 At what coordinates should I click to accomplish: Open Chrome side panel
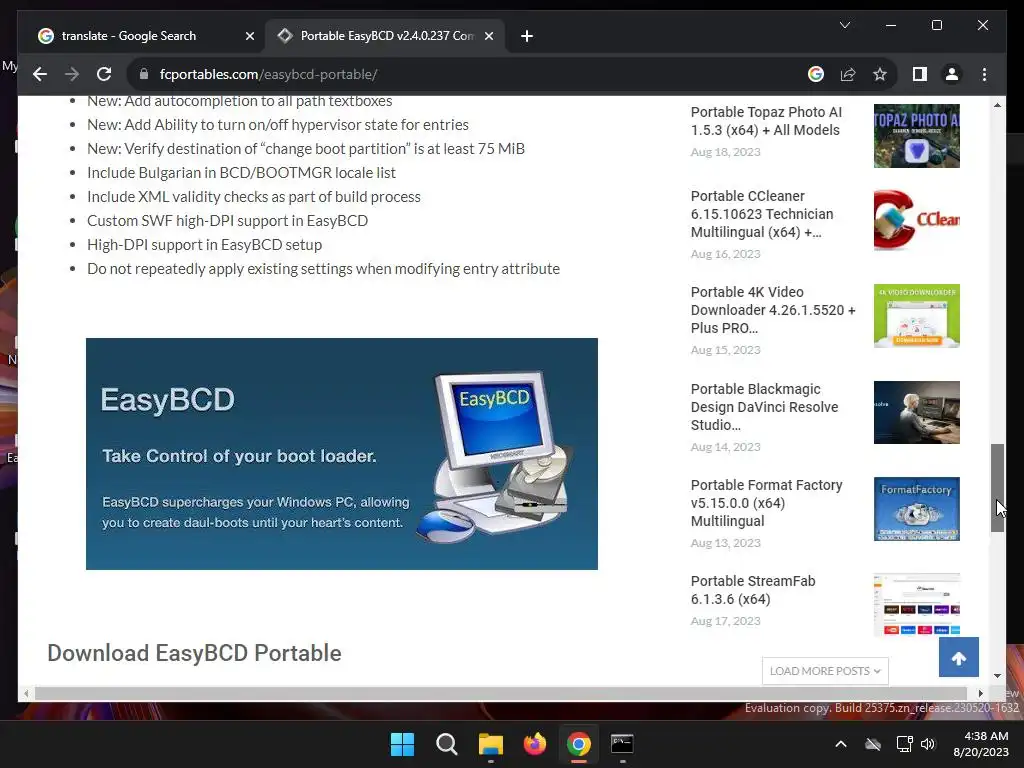pyautogui.click(x=920, y=74)
